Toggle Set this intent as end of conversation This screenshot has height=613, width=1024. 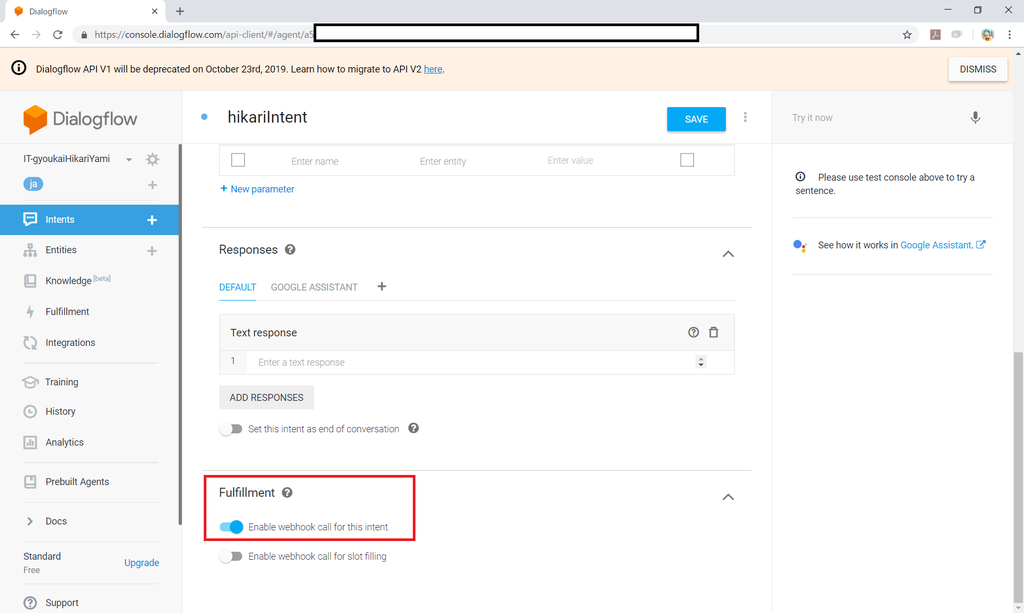pos(231,429)
